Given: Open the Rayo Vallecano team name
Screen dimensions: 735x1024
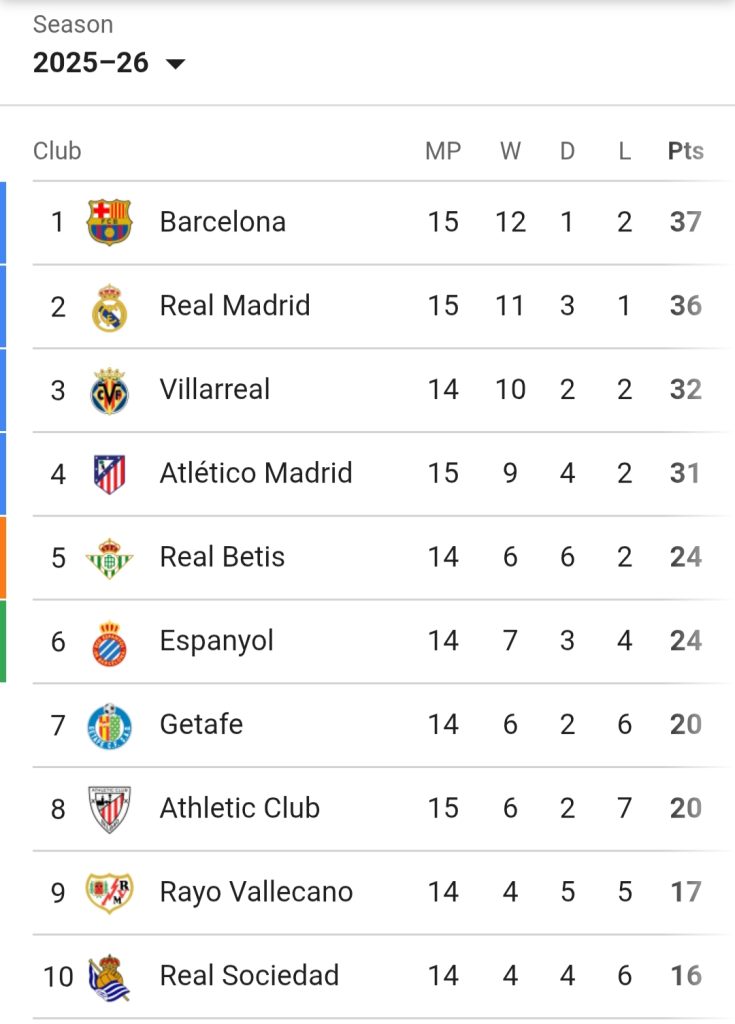Looking at the screenshot, I should pos(256,892).
